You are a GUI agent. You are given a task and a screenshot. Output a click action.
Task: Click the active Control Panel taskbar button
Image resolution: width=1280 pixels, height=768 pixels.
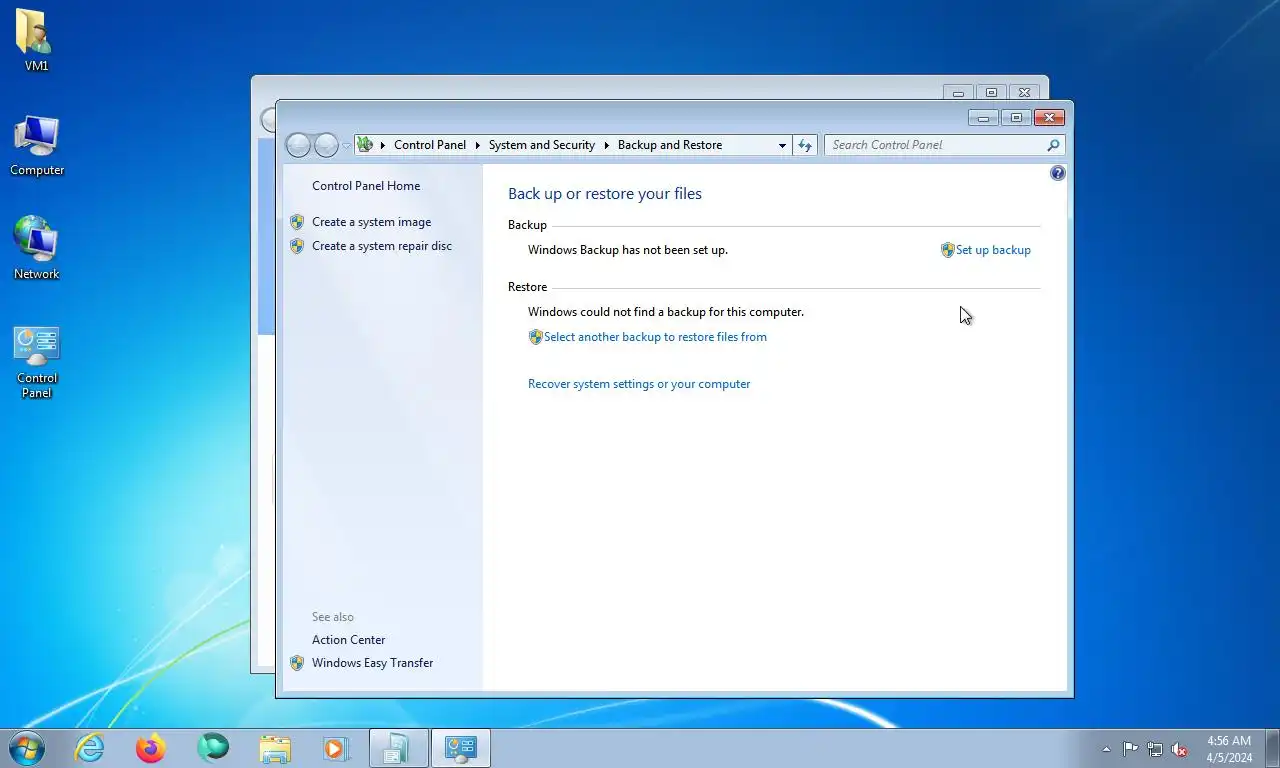tap(460, 748)
